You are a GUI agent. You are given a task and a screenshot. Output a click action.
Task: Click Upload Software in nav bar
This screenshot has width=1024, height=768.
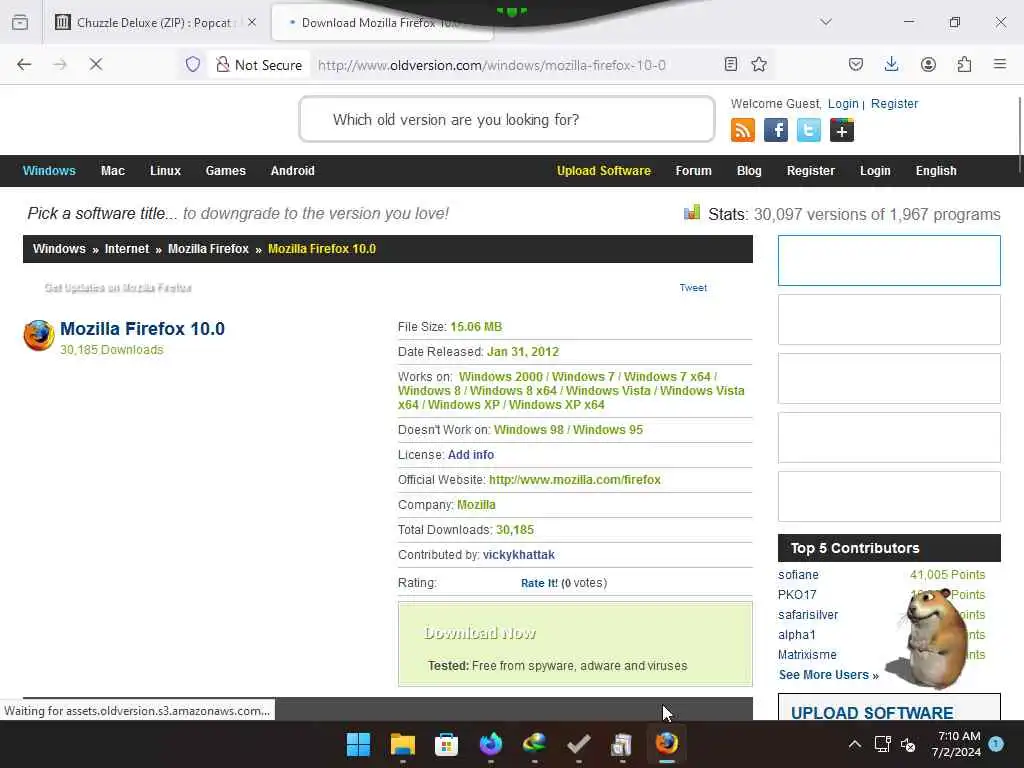pos(603,170)
